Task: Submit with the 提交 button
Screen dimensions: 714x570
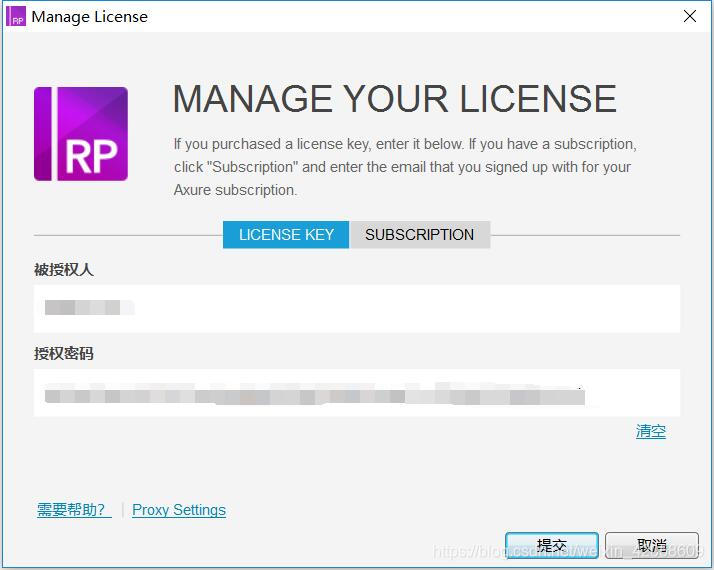Action: [x=552, y=545]
